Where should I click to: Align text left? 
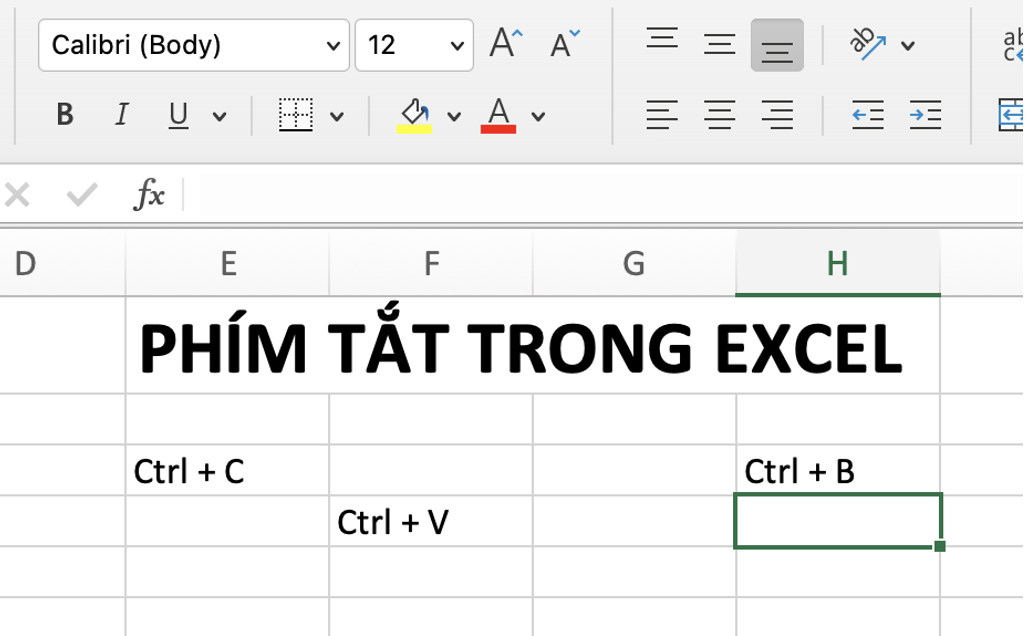[662, 115]
